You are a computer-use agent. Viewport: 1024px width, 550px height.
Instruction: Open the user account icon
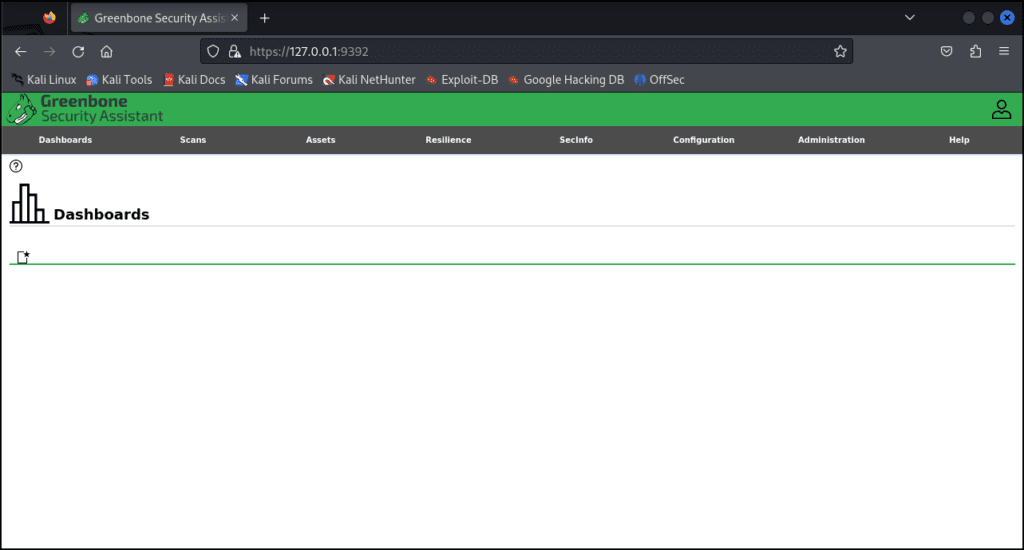[1001, 109]
